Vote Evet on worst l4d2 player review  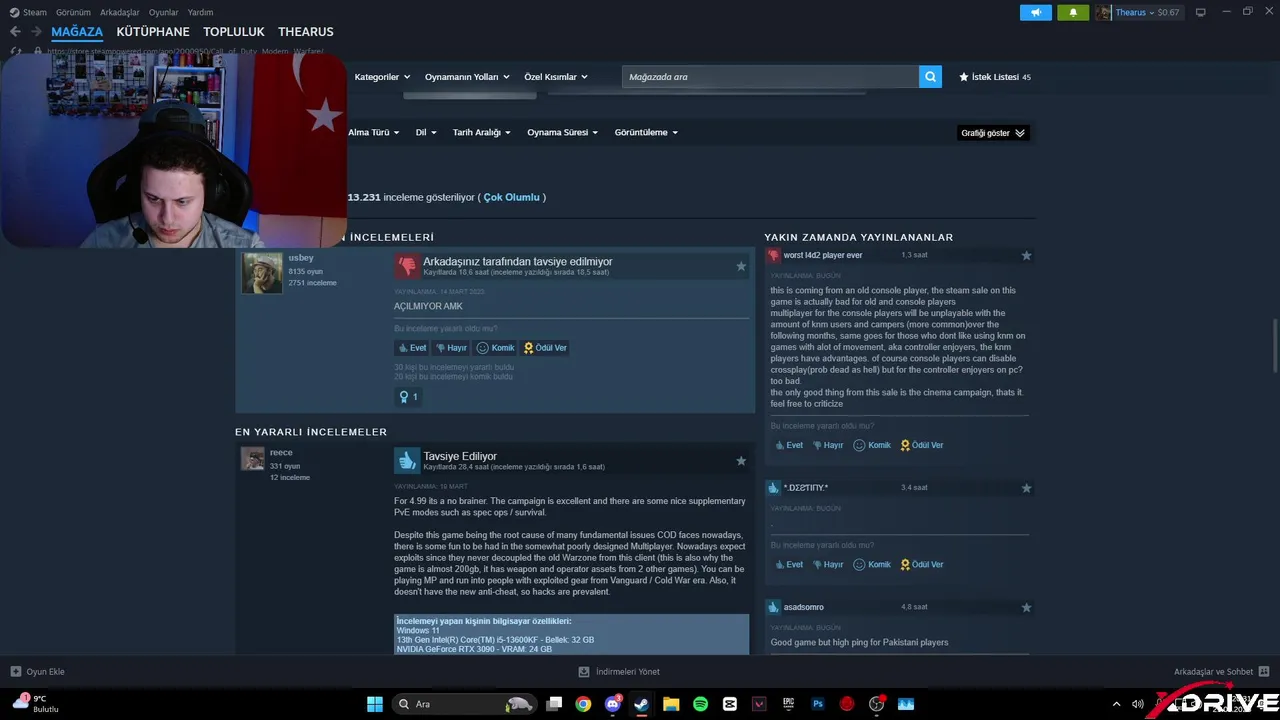coord(788,445)
